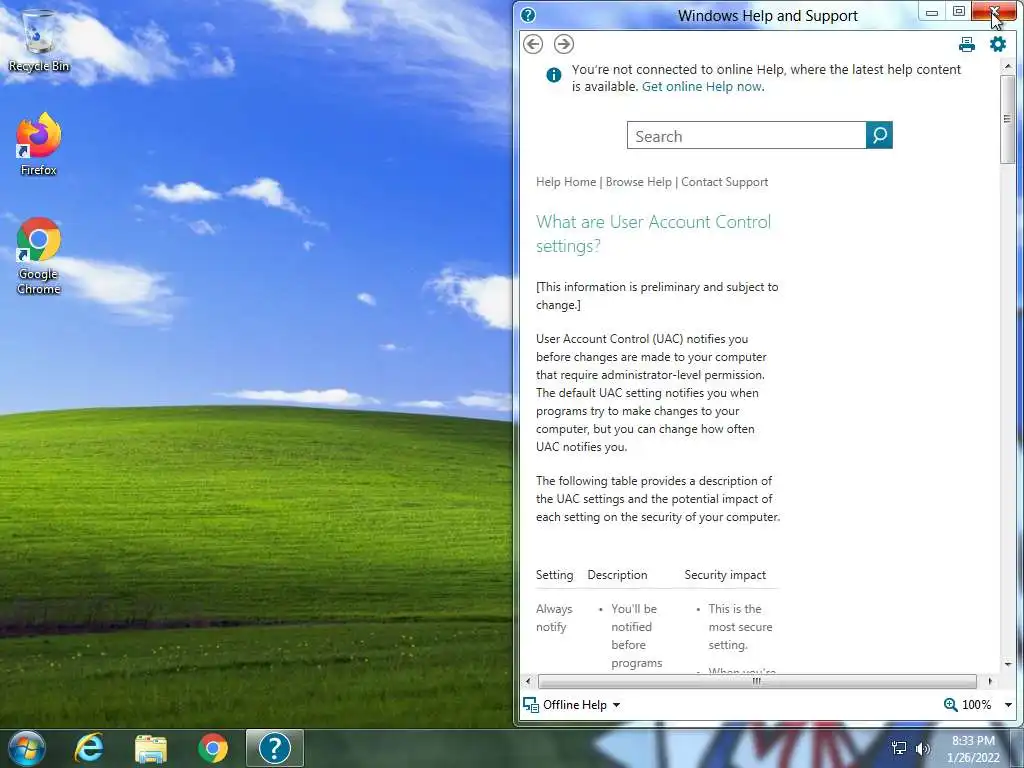Open Contact Support link

click(x=724, y=182)
